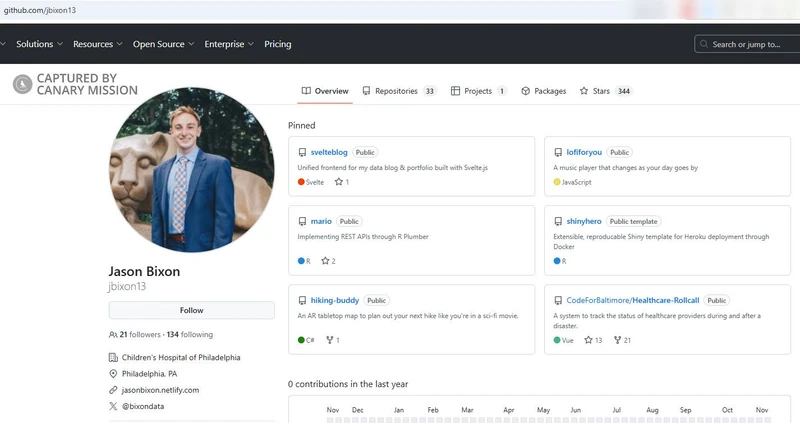Open the hiking-buddy repository

(x=335, y=300)
